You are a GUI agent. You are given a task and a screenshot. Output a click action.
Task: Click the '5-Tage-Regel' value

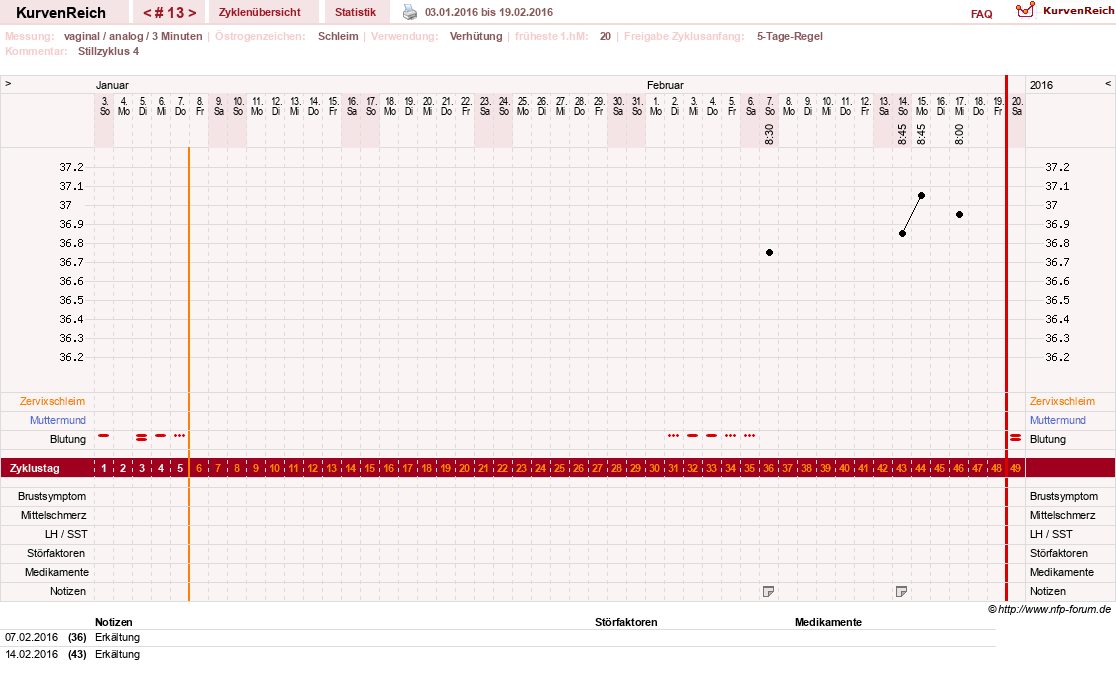pyautogui.click(x=790, y=36)
